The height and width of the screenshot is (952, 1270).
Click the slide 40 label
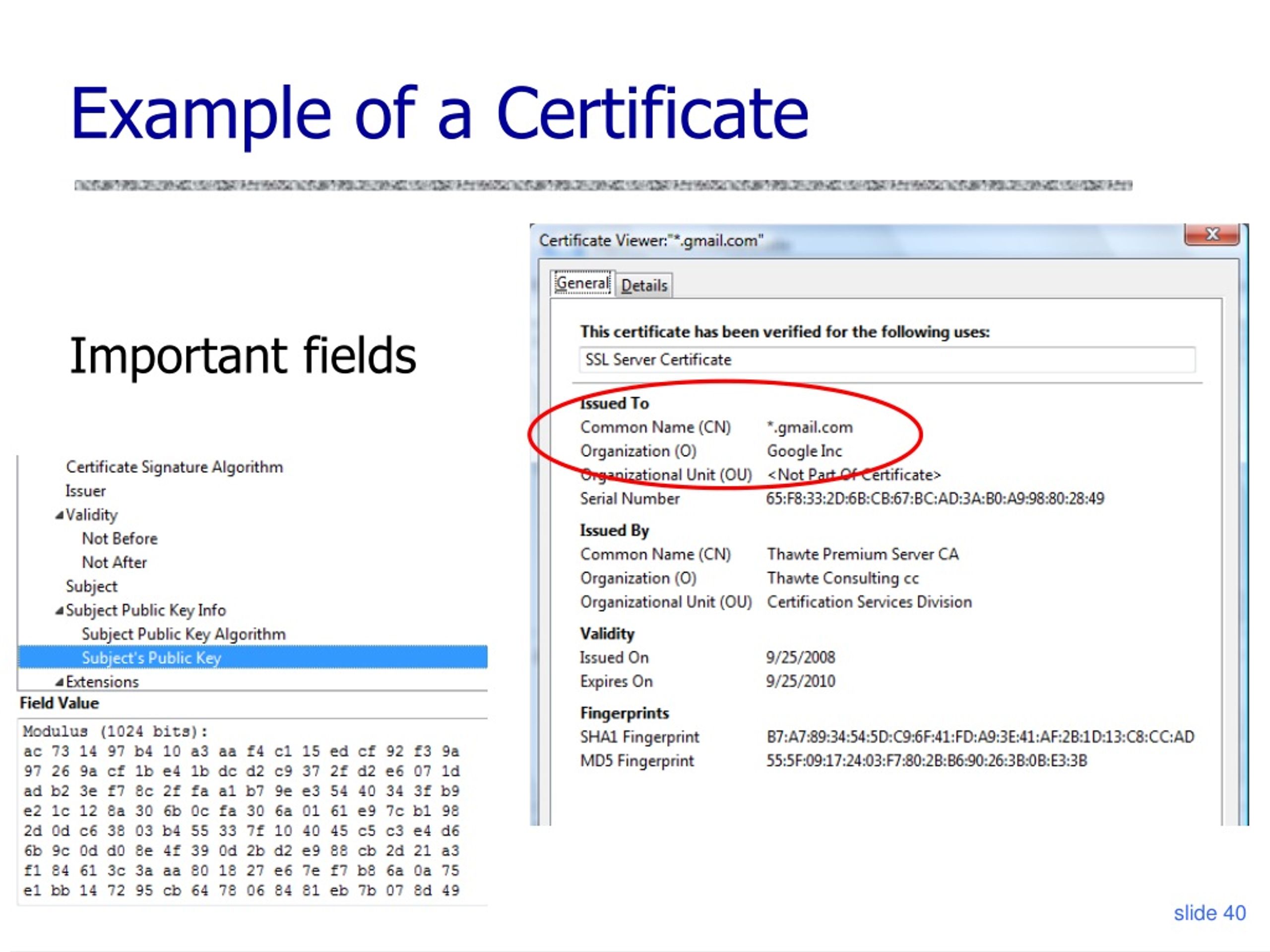click(1209, 913)
